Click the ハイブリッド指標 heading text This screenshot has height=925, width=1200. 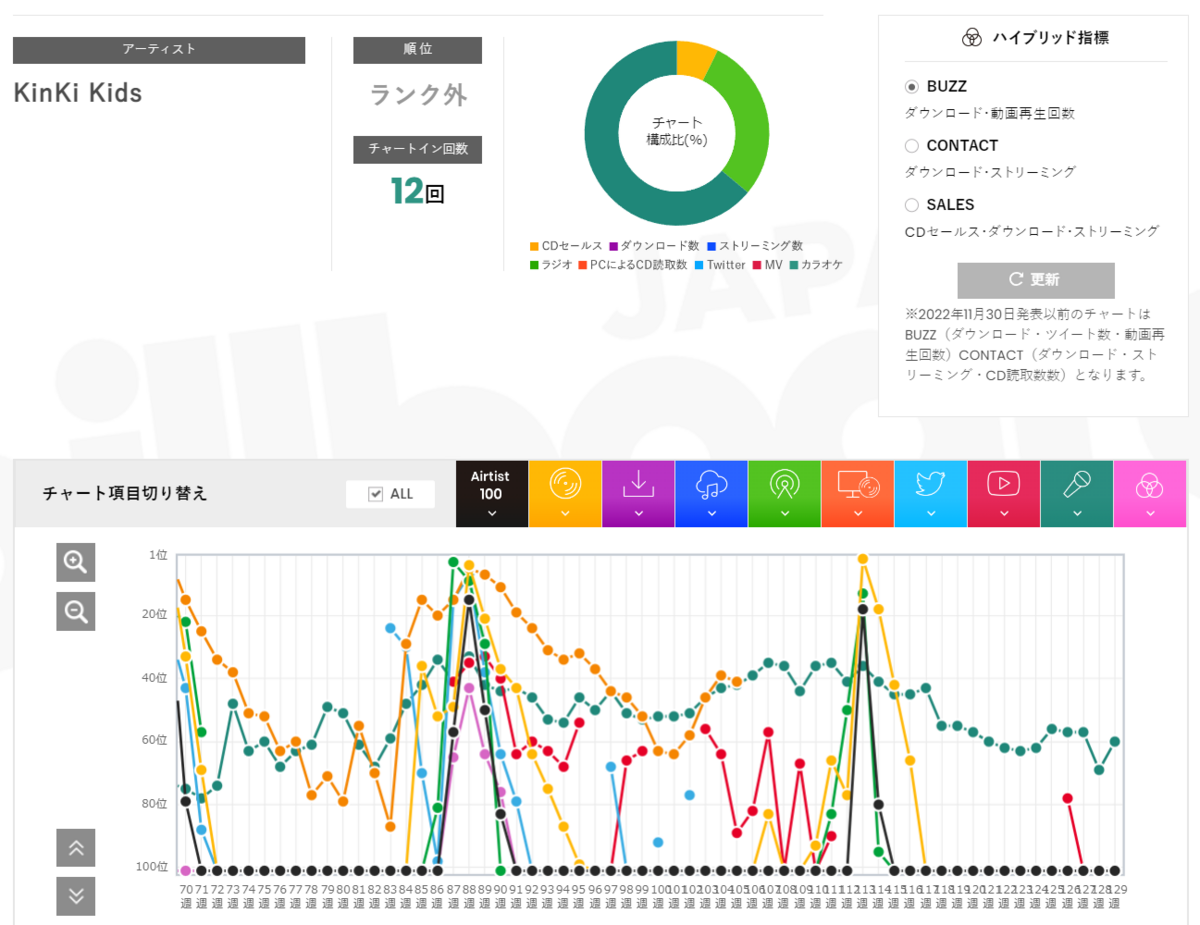(x=1050, y=38)
